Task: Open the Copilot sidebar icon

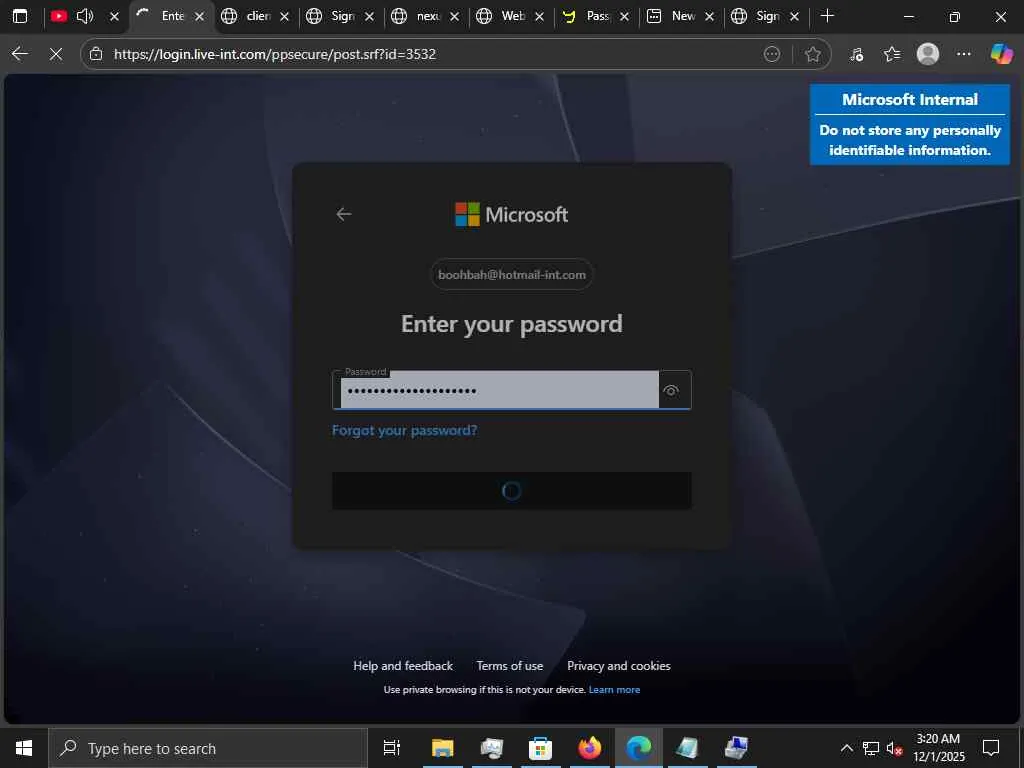Action: coord(1001,54)
